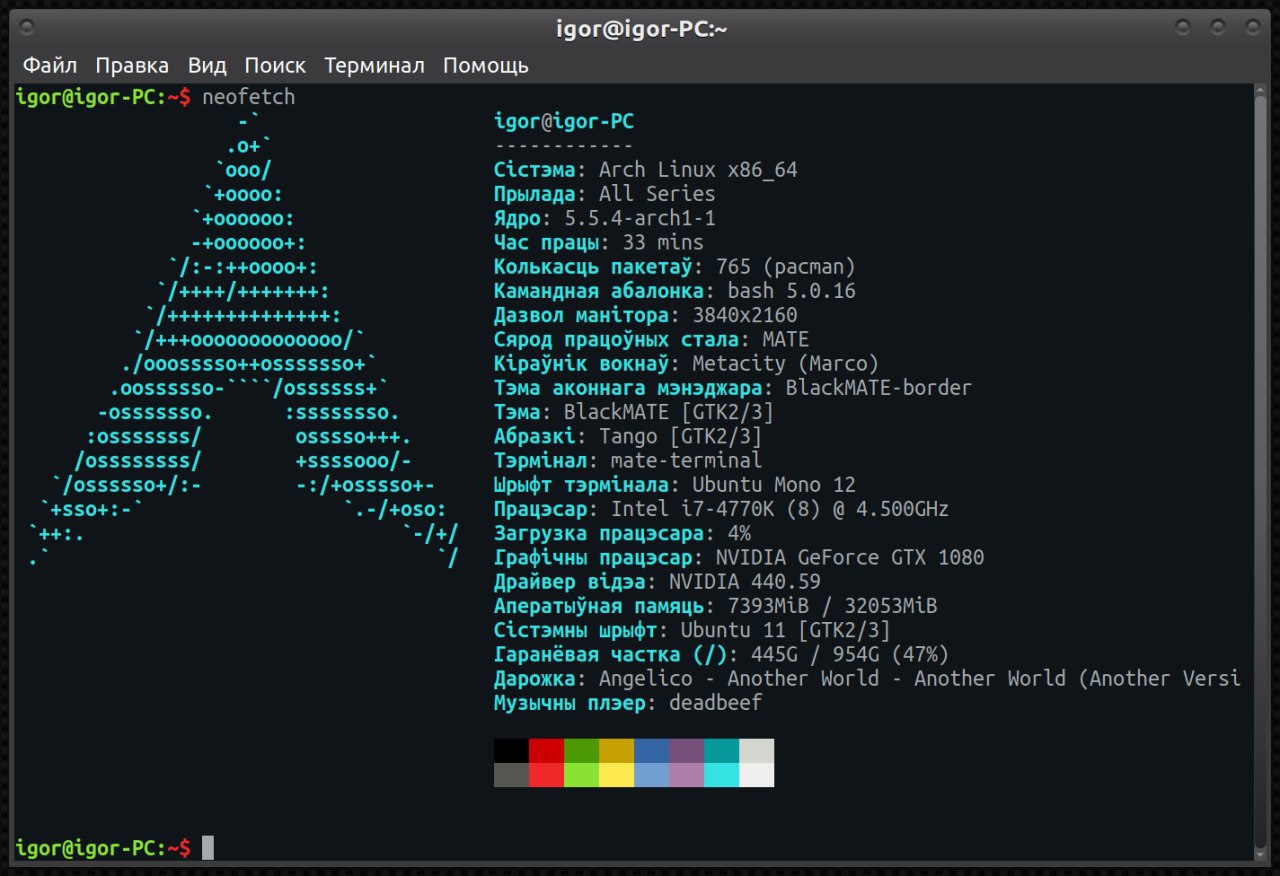Click the light purple color swatch
The width and height of the screenshot is (1280, 876).
click(686, 775)
